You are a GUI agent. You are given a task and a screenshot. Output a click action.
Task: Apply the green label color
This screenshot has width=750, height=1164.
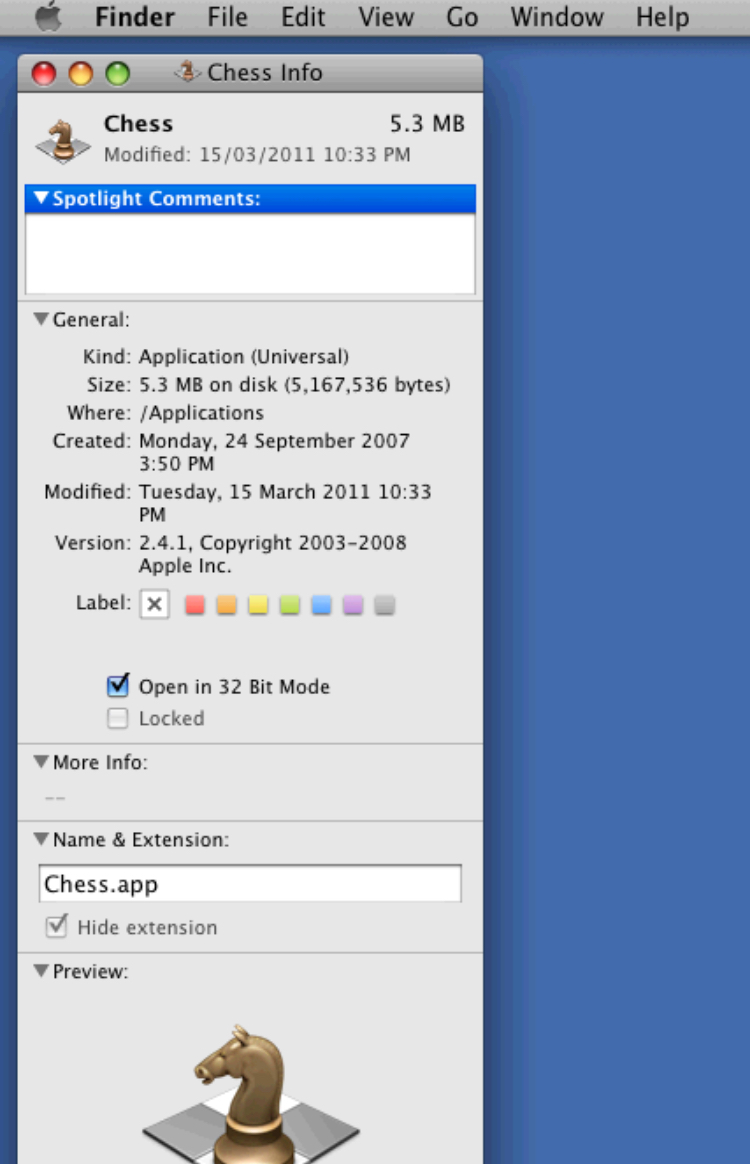(x=290, y=605)
